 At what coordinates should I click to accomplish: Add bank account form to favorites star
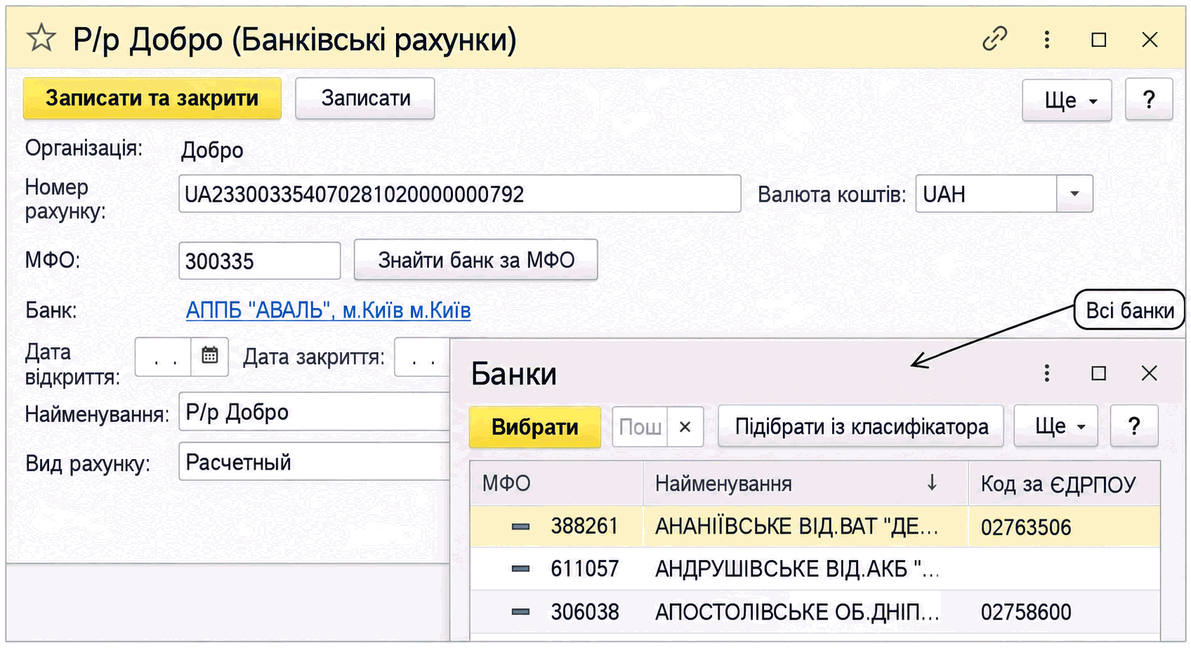pos(42,38)
